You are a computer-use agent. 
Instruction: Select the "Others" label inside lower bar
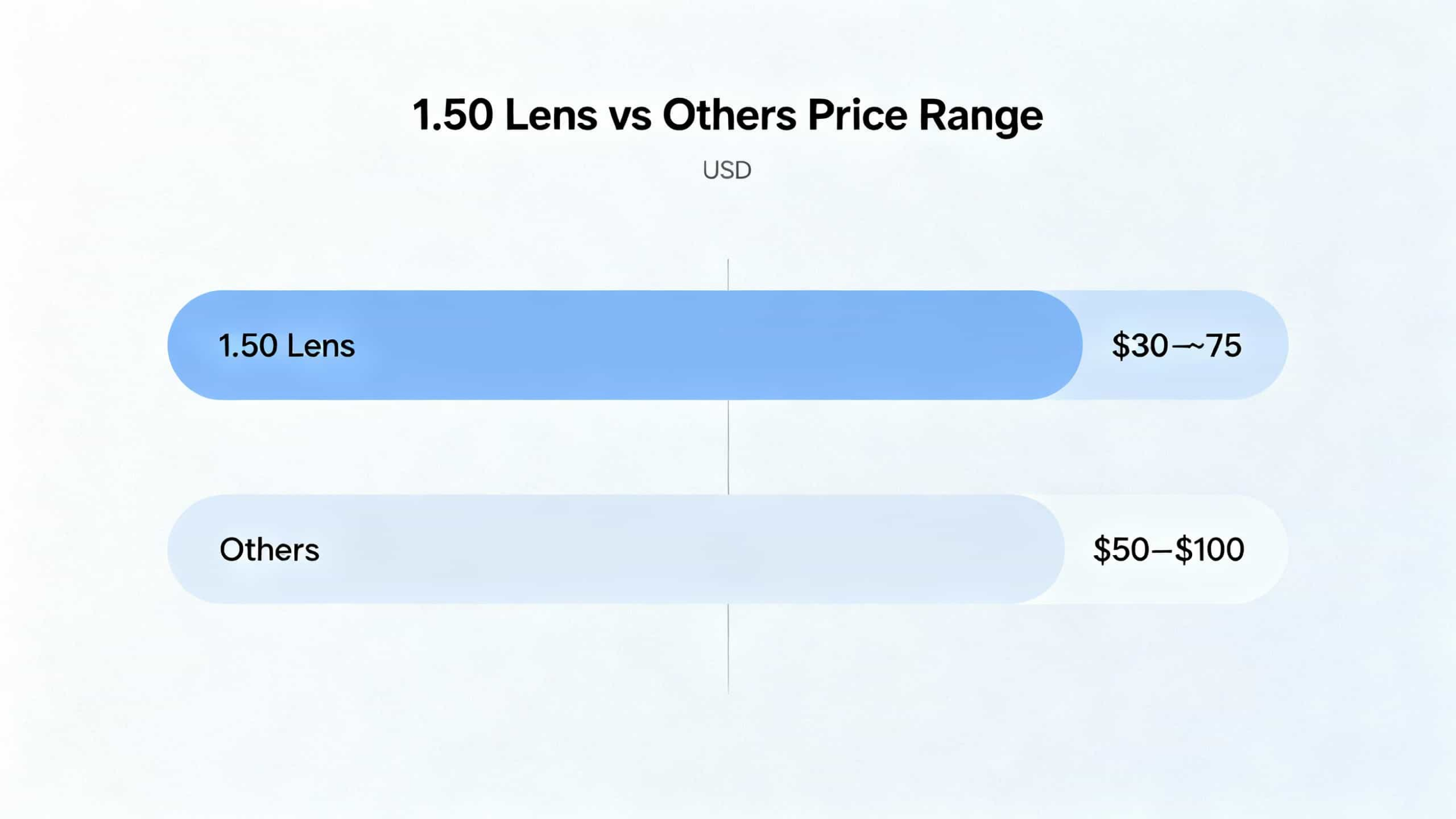point(269,549)
